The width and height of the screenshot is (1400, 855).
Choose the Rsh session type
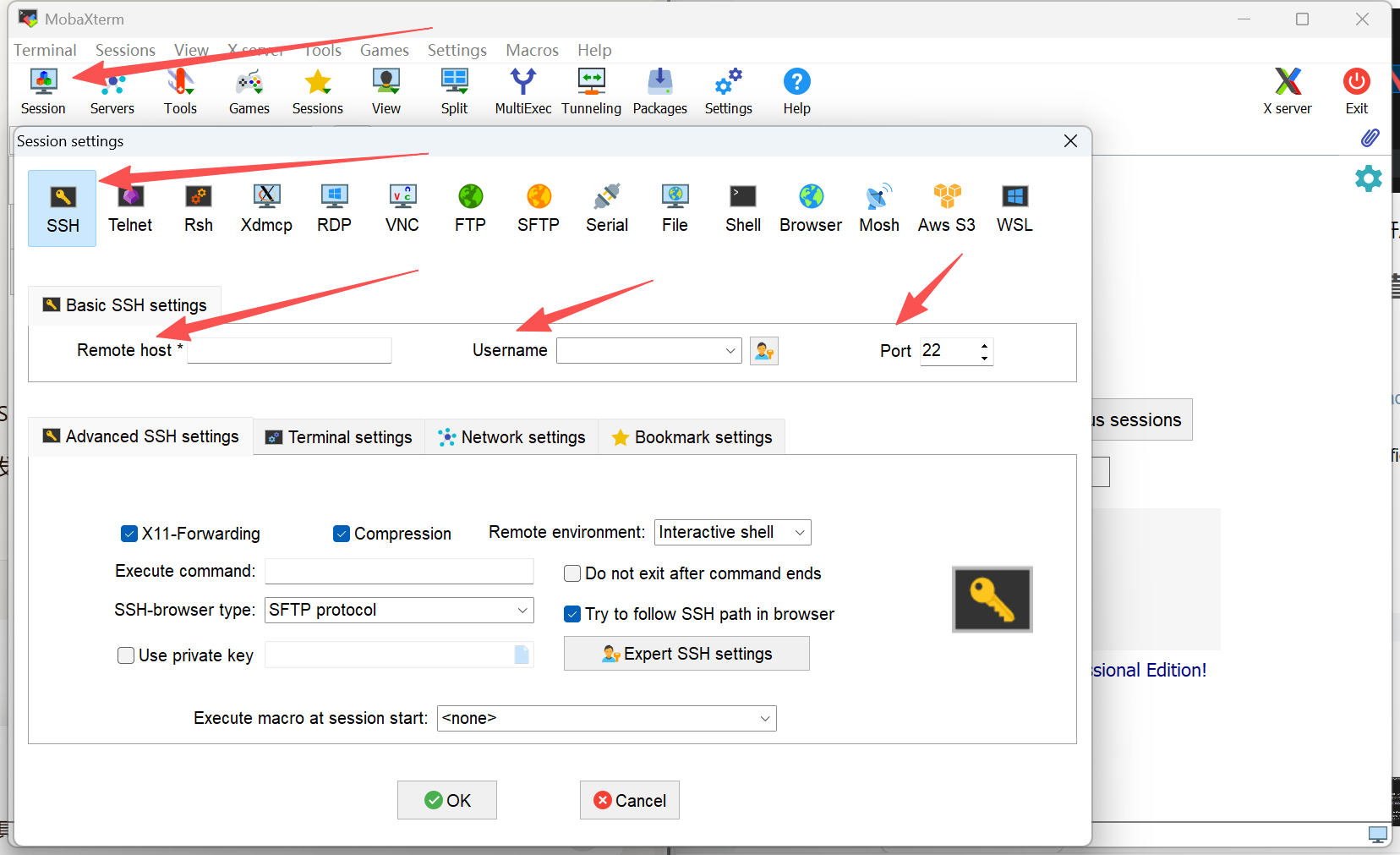pyautogui.click(x=199, y=209)
